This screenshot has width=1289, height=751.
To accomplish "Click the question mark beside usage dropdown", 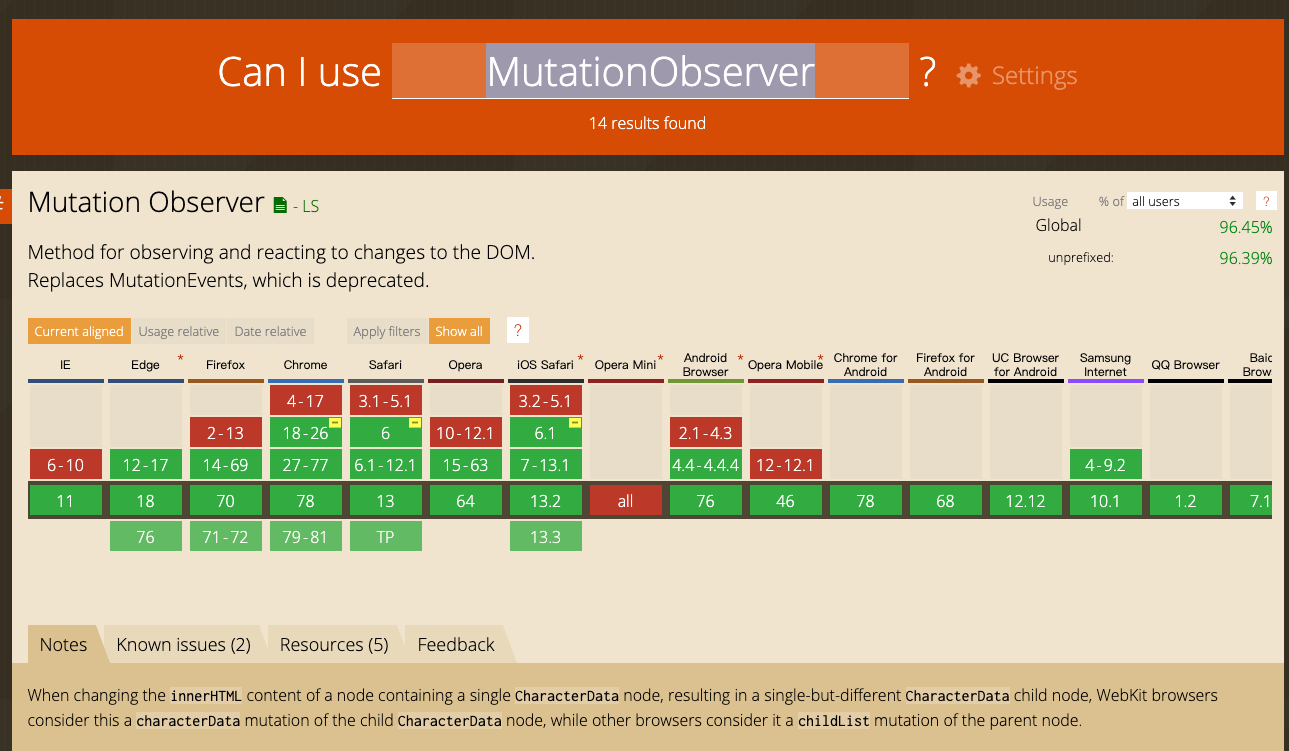I will click(1265, 201).
